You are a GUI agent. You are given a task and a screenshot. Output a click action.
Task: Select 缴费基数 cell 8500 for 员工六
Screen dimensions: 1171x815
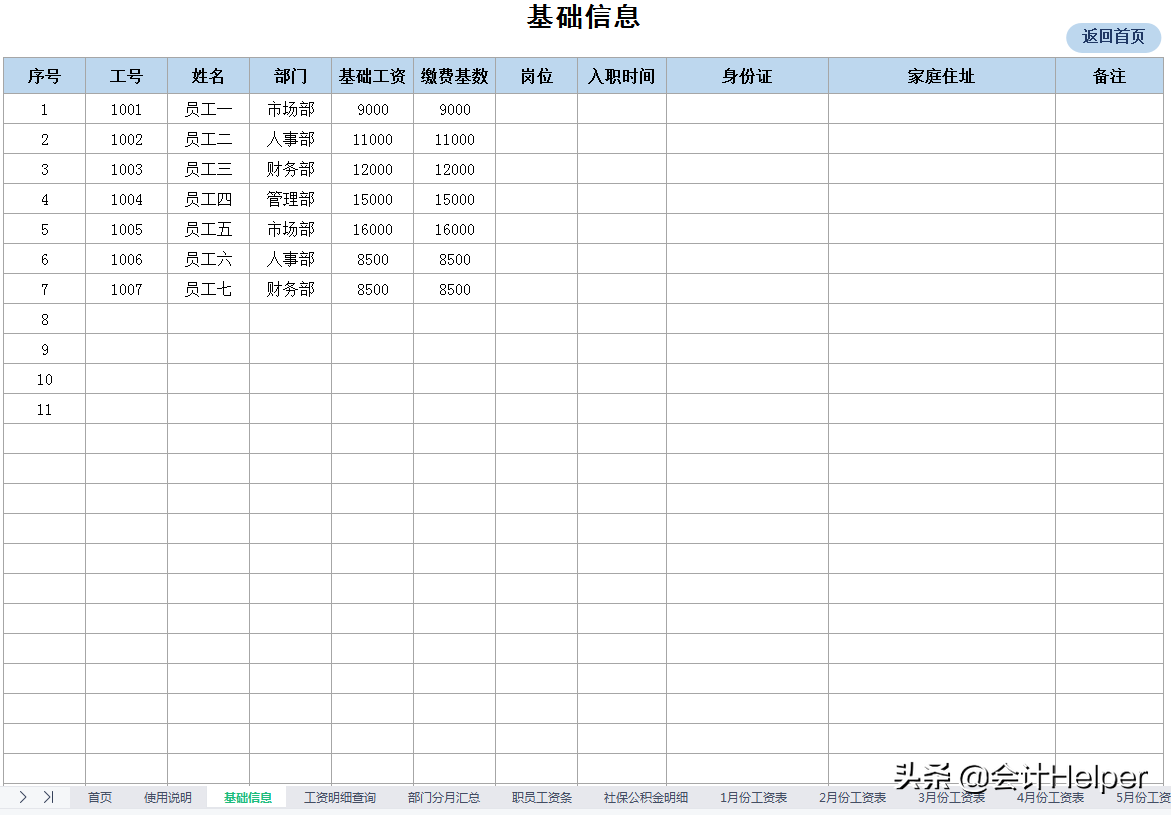pos(455,258)
